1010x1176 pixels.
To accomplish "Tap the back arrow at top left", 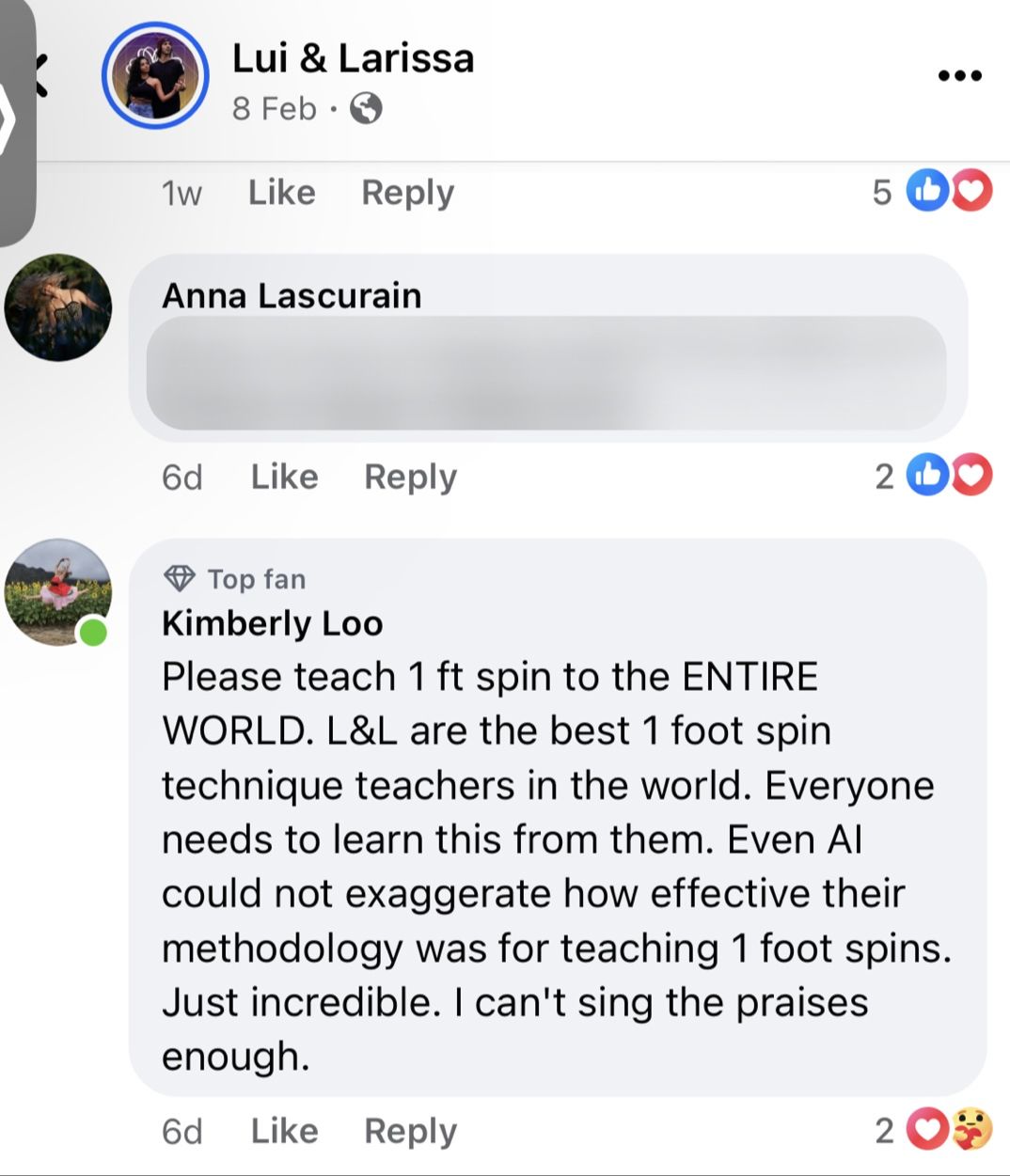I will (x=39, y=75).
